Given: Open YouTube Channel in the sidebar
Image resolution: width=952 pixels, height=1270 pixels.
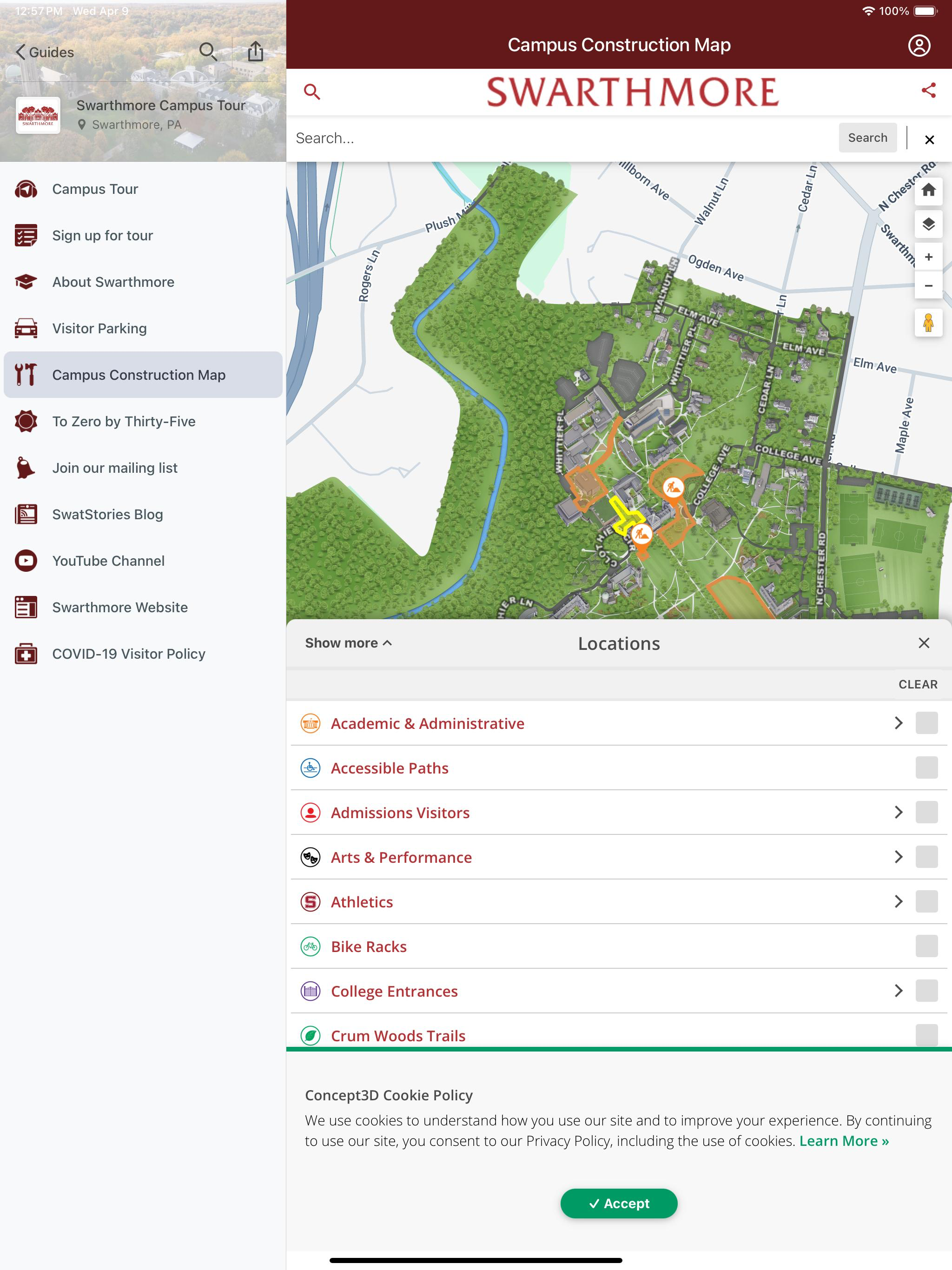Looking at the screenshot, I should (143, 561).
